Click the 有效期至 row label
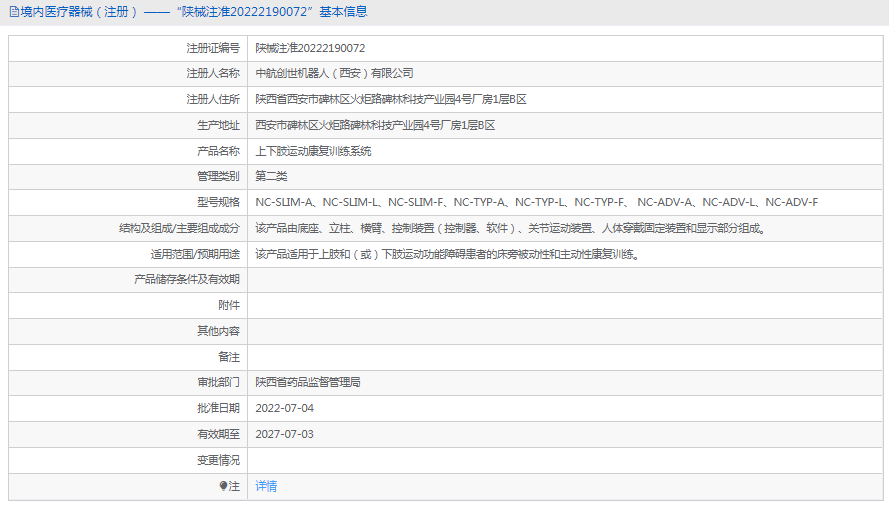The width and height of the screenshot is (889, 506). click(218, 435)
